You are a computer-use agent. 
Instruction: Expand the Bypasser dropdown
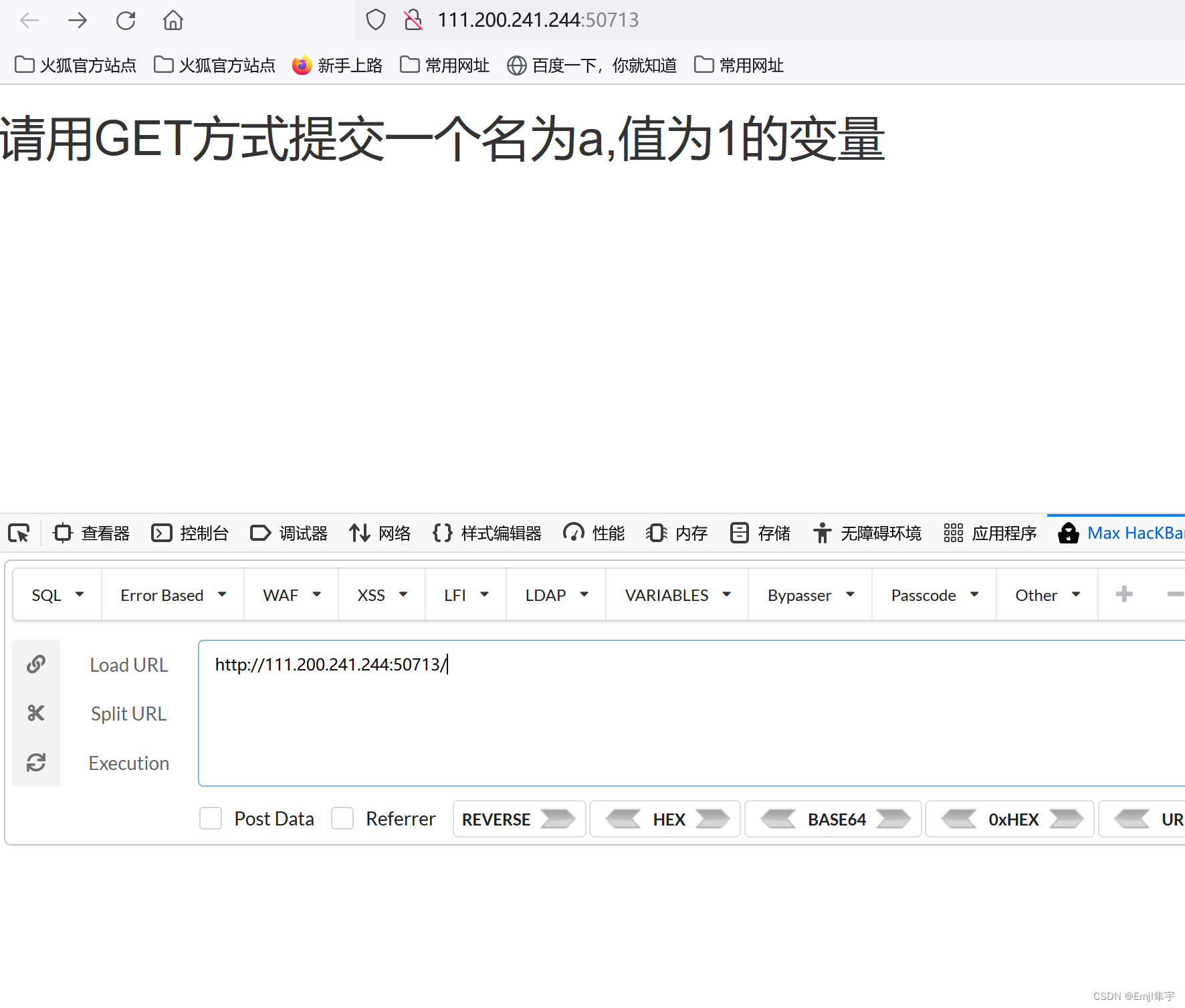[809, 594]
